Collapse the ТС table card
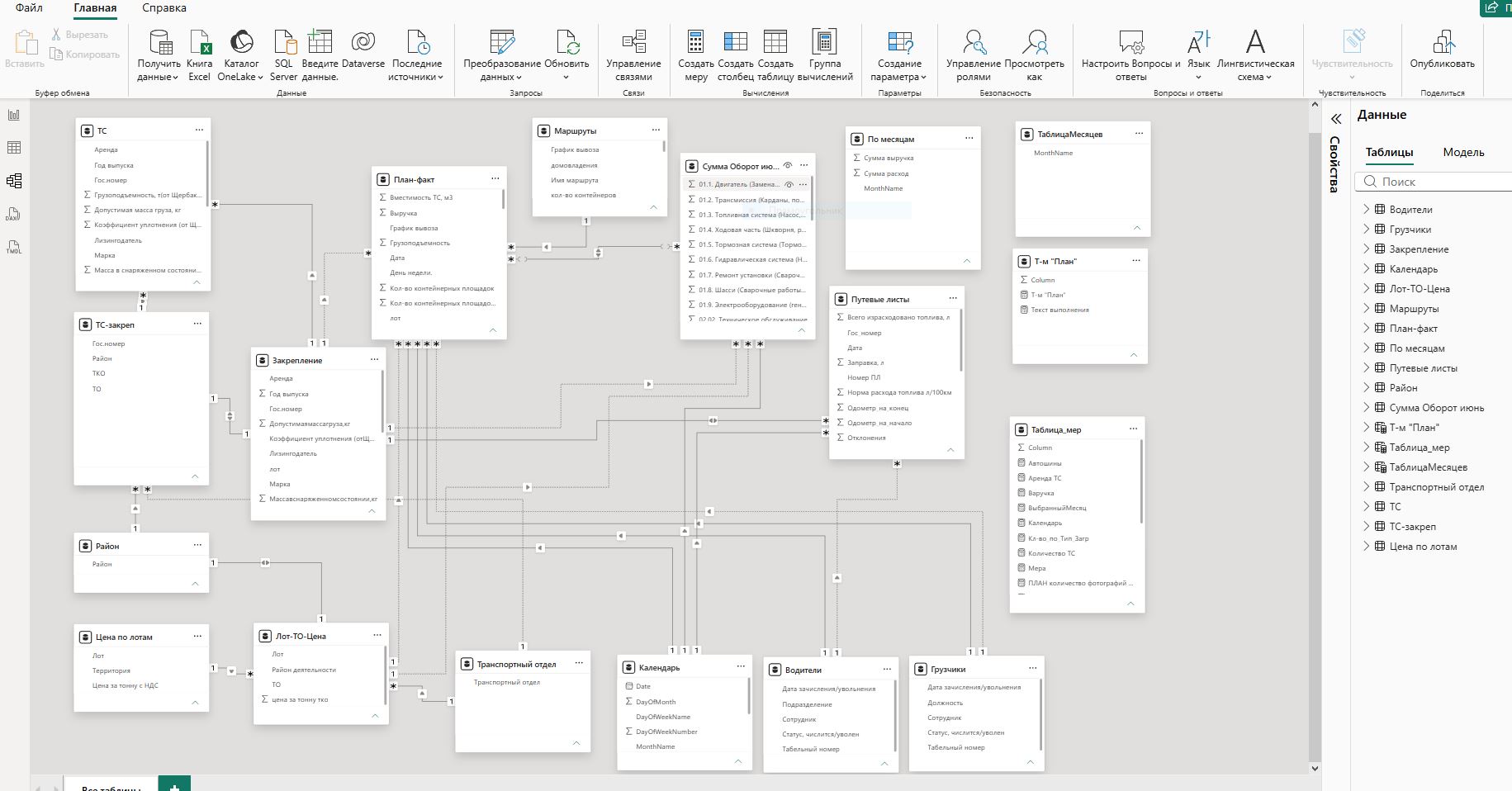 [x=197, y=282]
